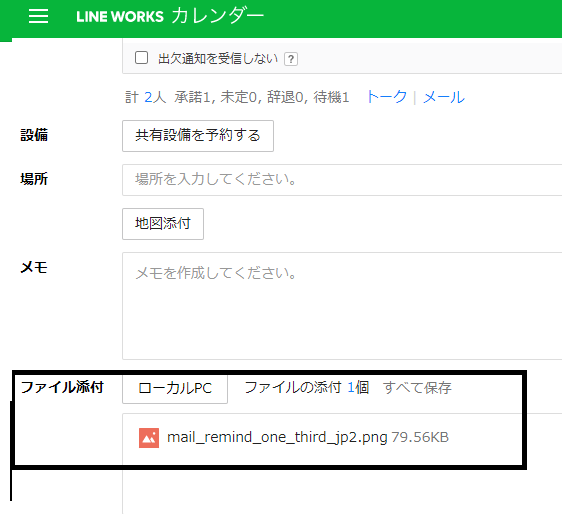The height and width of the screenshot is (514, 562).
Task: Click 共有設備を予約する button
Action: tap(198, 136)
